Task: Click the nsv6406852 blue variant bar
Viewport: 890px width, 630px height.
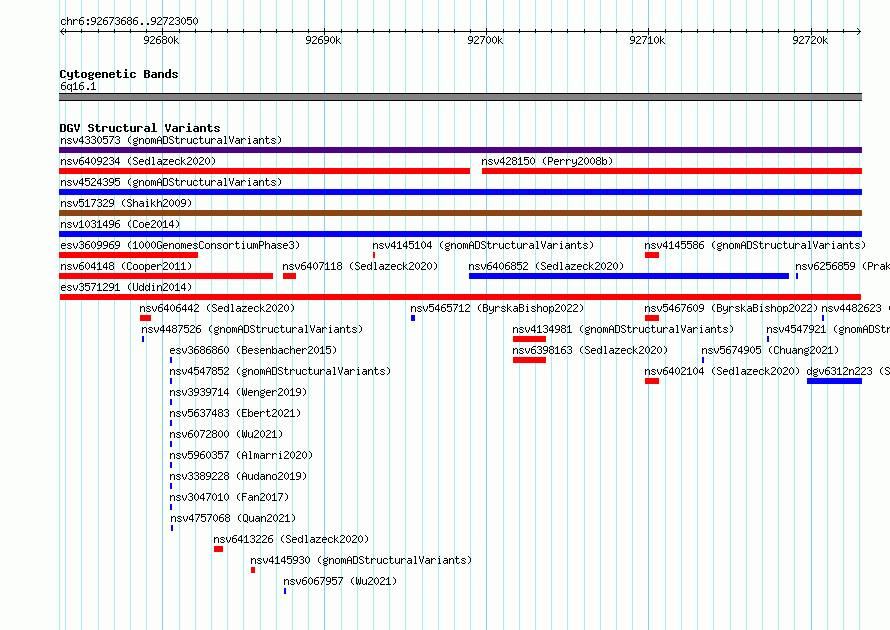Action: pyautogui.click(x=629, y=276)
